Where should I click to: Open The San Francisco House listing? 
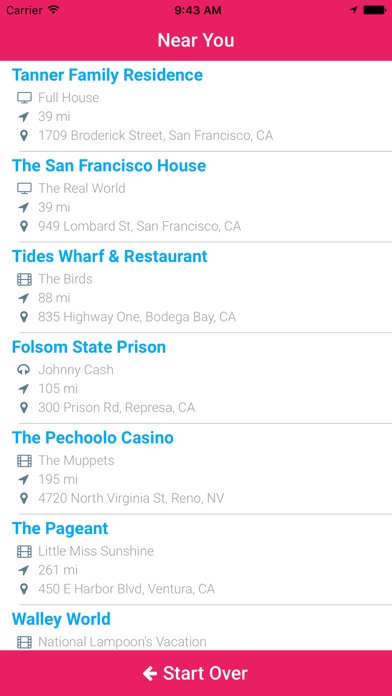pyautogui.click(x=196, y=197)
